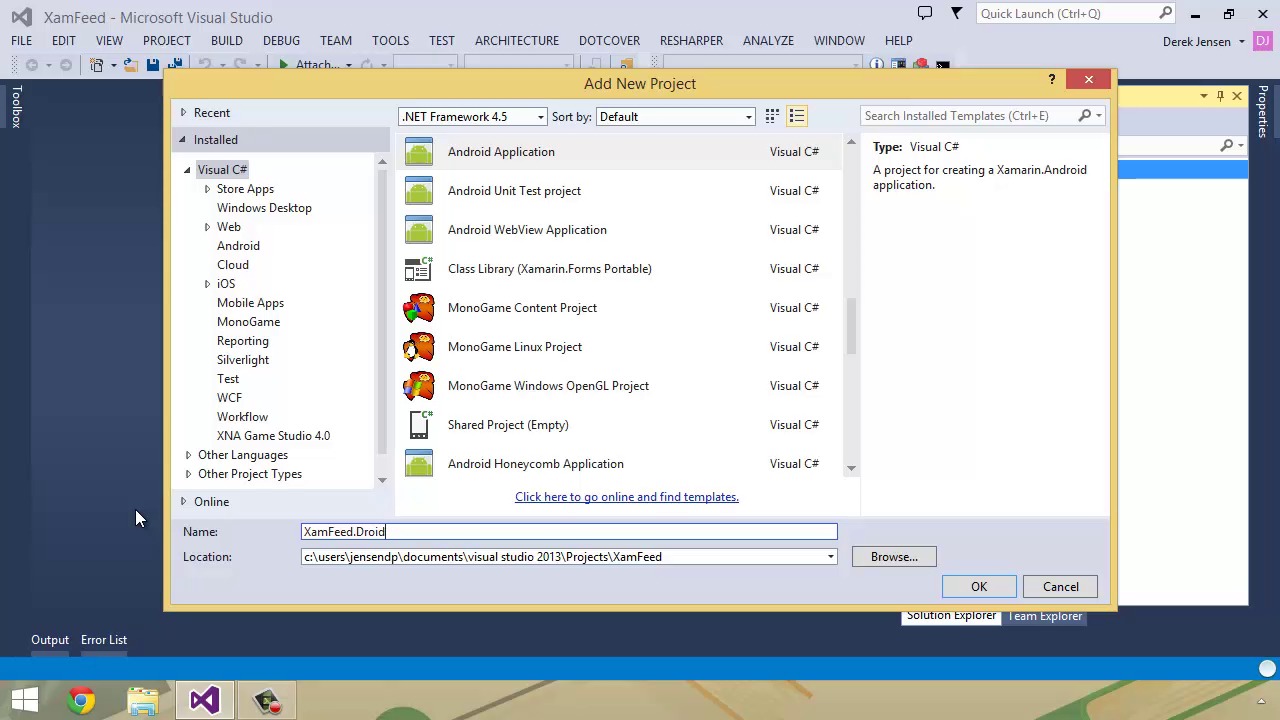Image resolution: width=1280 pixels, height=720 pixels.
Task: Select Mobile Apps in the category tree
Action: click(250, 303)
